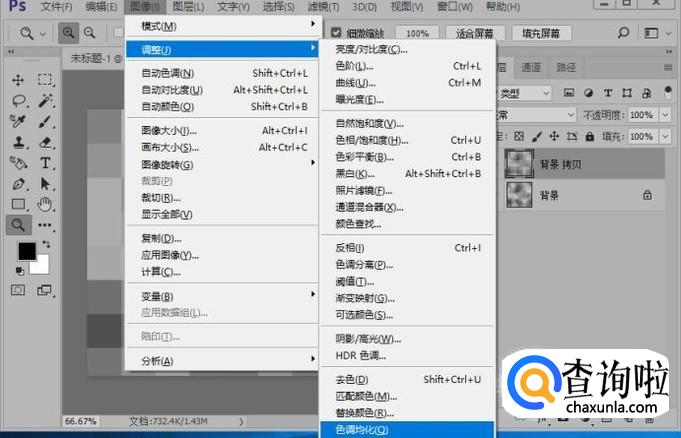Toggle lock position
This screenshot has width=681, height=438.
(x=554, y=136)
